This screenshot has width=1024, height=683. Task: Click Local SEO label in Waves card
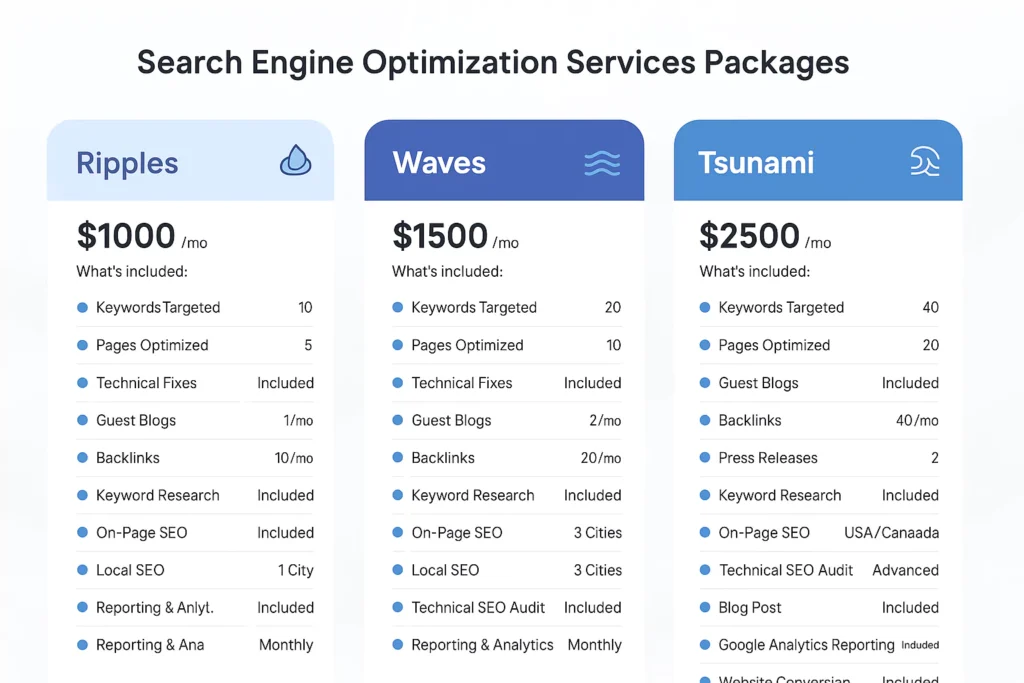click(445, 571)
